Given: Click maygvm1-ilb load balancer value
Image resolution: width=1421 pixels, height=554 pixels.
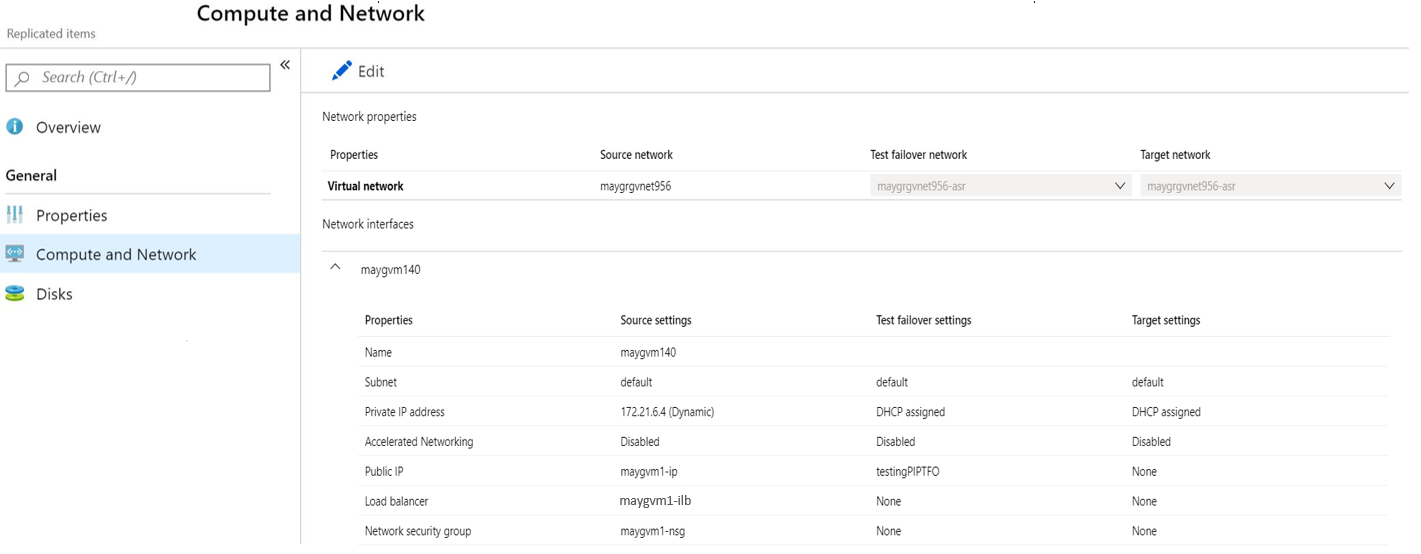Looking at the screenshot, I should coord(655,501).
